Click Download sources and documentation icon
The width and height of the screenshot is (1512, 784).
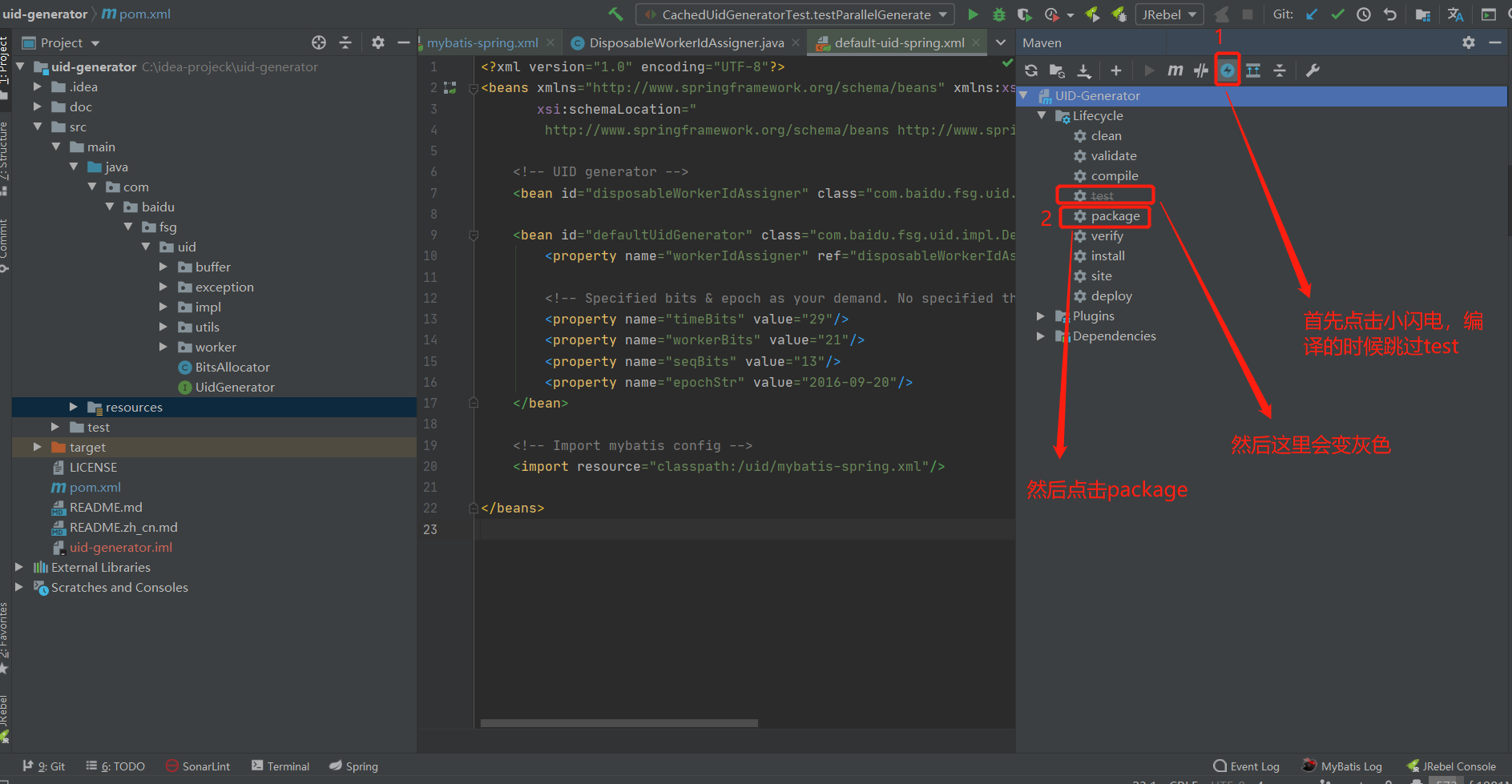coord(1084,70)
